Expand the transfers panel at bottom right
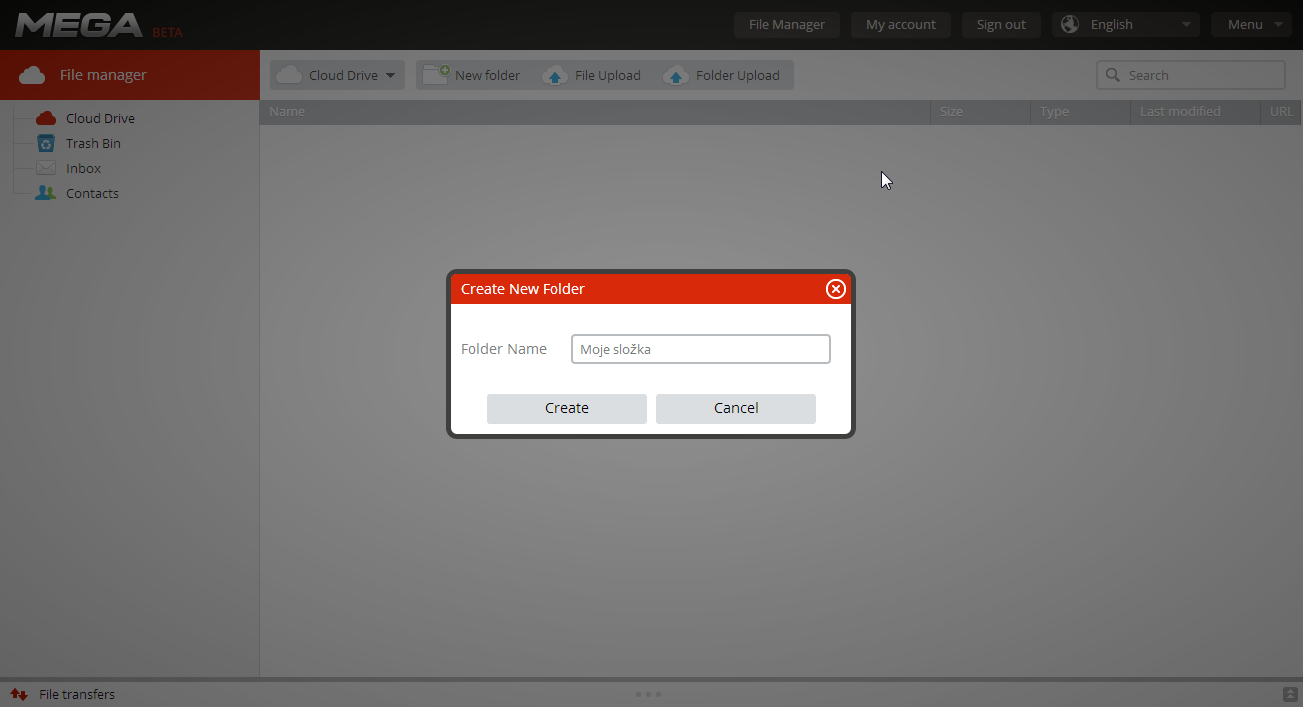Image resolution: width=1303 pixels, height=707 pixels. click(1290, 694)
